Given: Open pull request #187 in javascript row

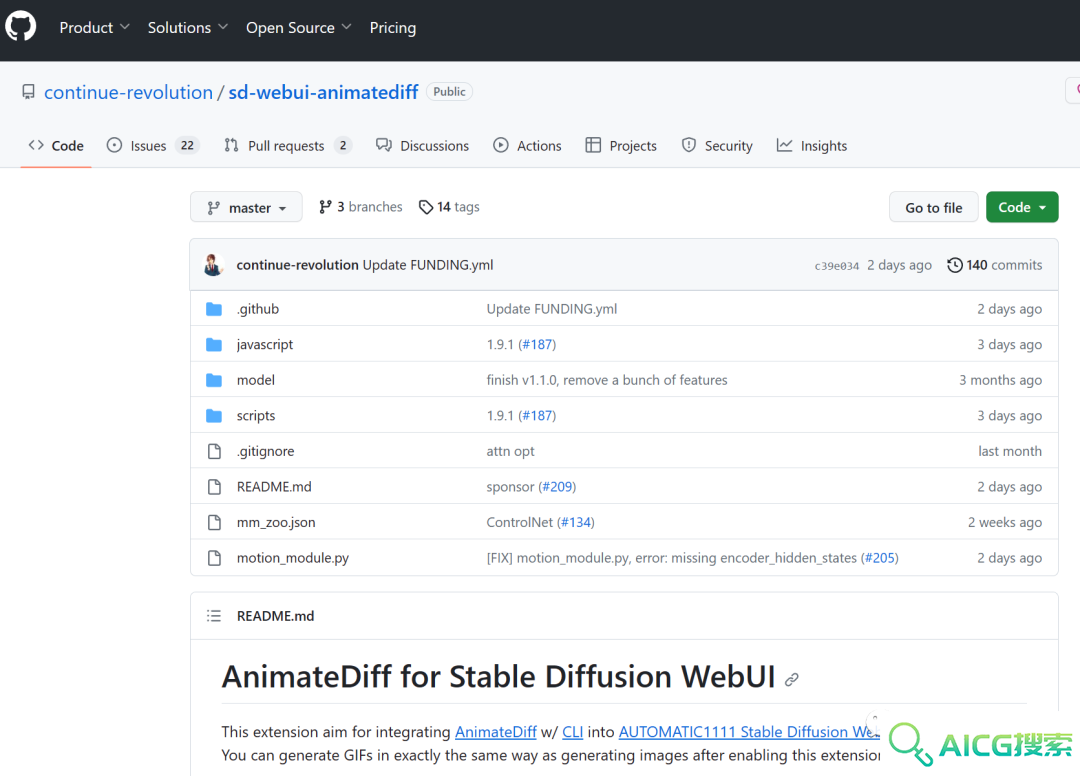Looking at the screenshot, I should pyautogui.click(x=537, y=344).
